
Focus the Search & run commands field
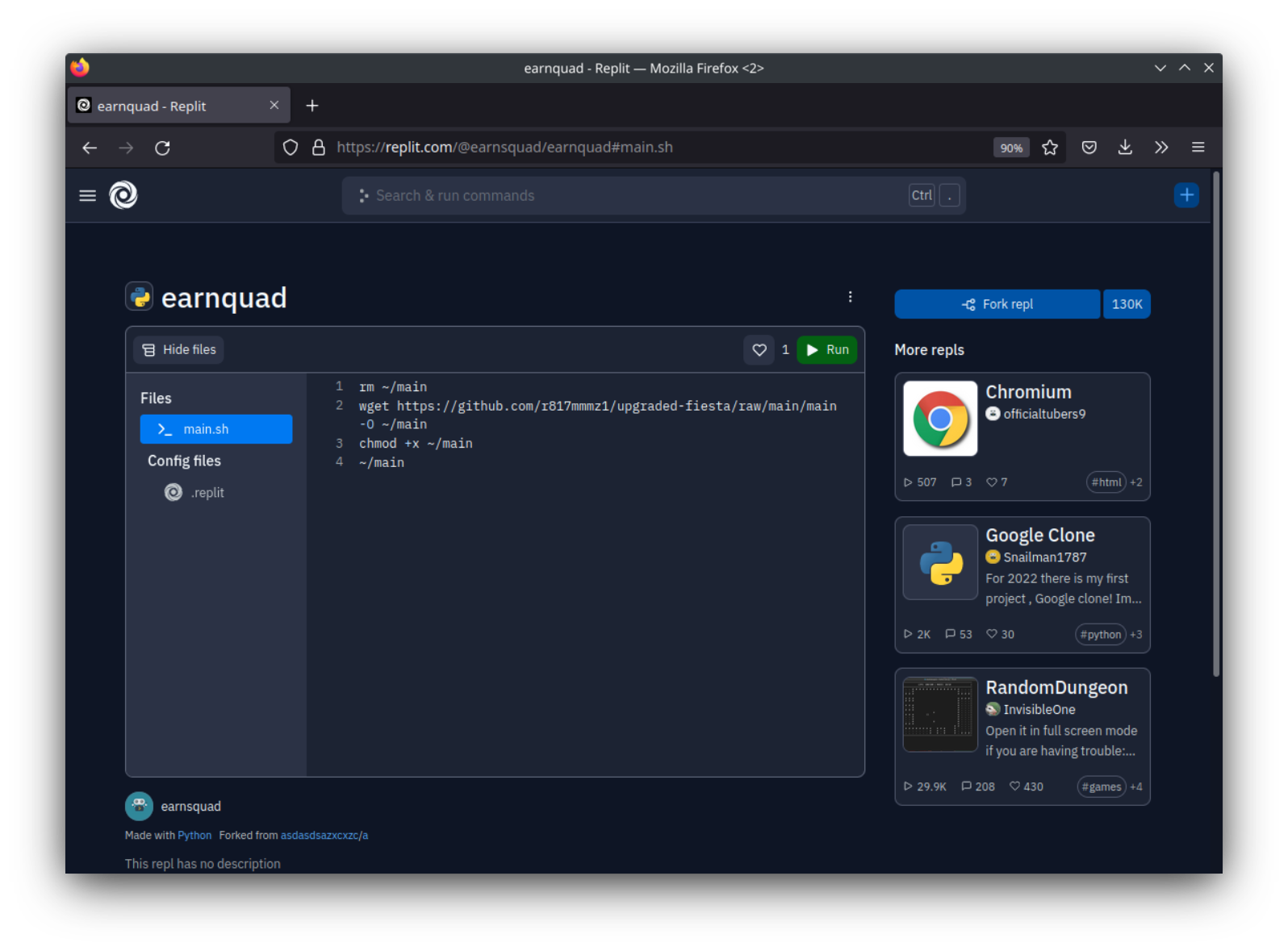tap(654, 196)
